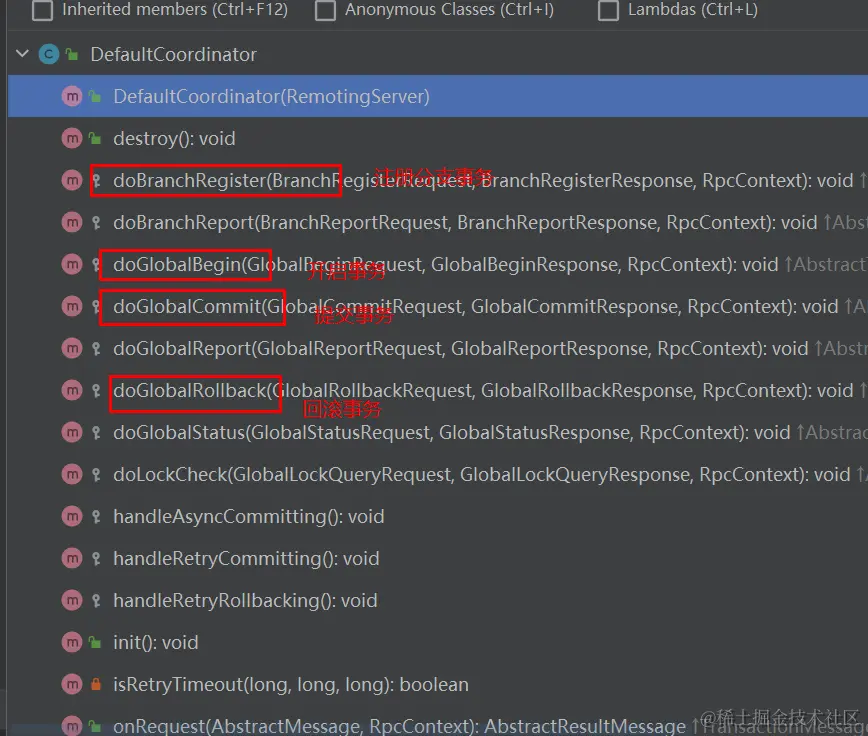Click public visibility icon beside init()

tap(95, 643)
